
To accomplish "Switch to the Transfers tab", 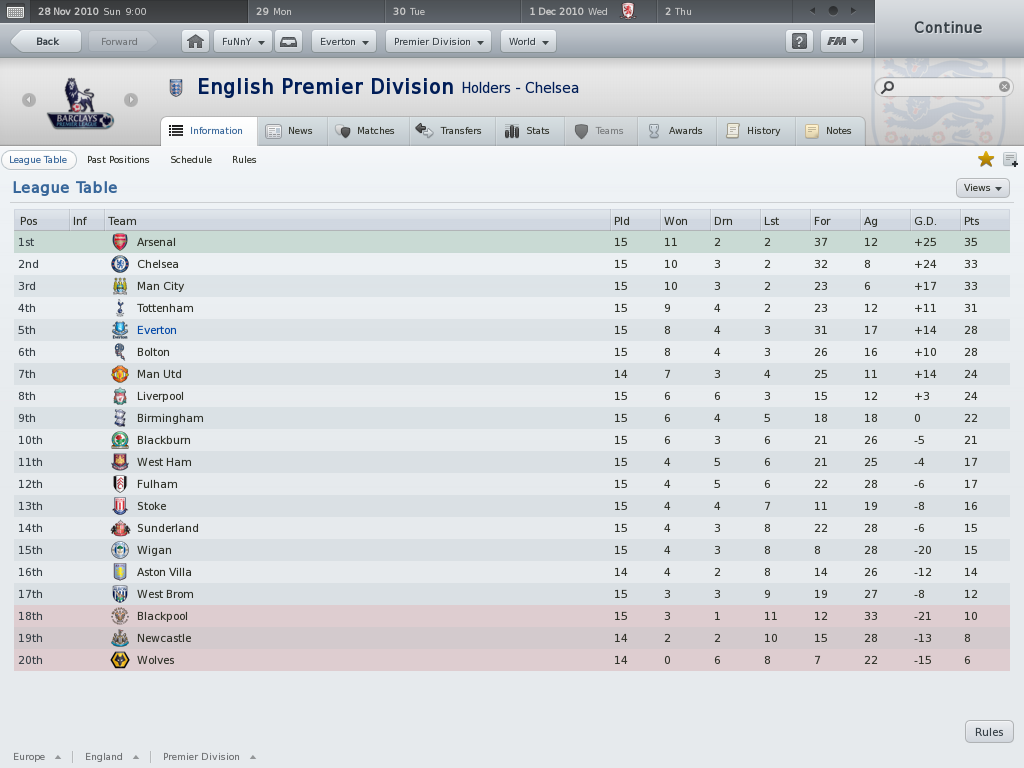I will tap(452, 131).
